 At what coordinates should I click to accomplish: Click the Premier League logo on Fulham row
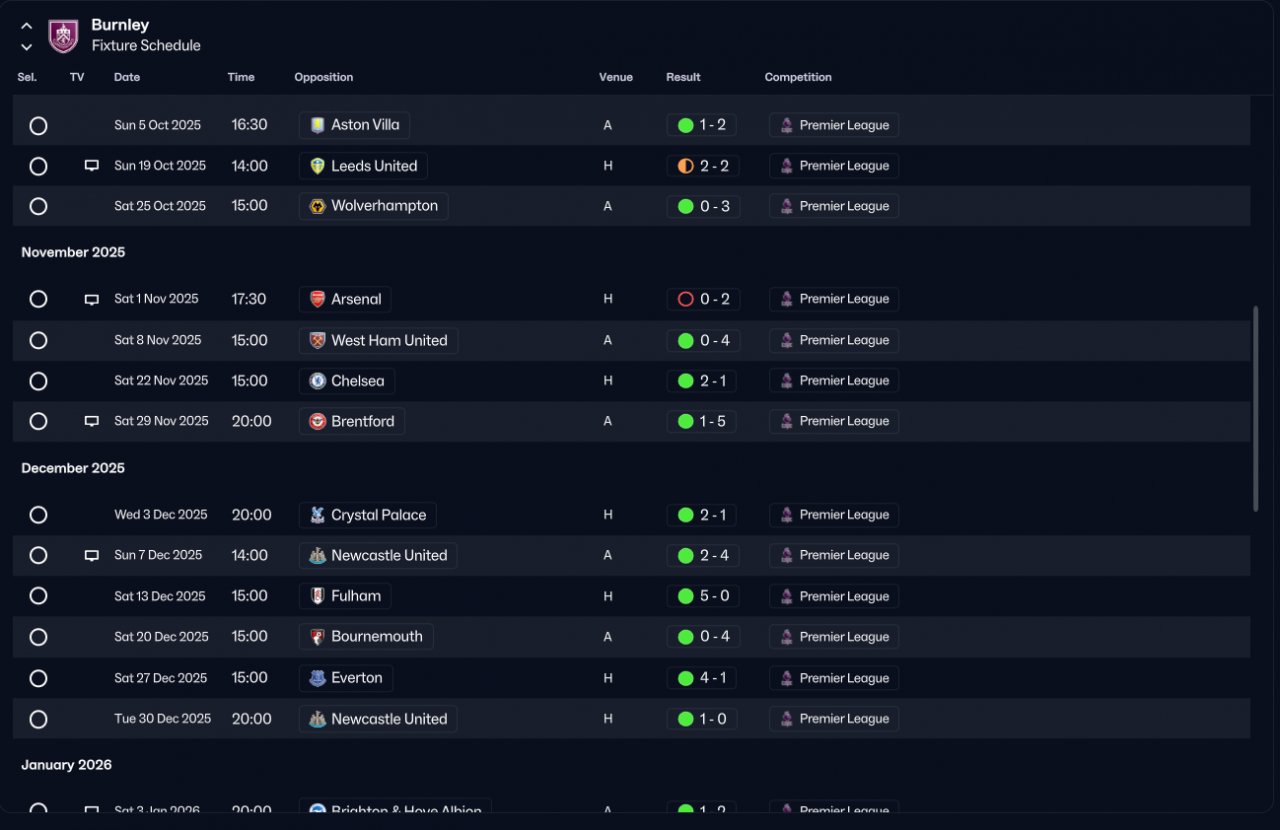tap(787, 596)
